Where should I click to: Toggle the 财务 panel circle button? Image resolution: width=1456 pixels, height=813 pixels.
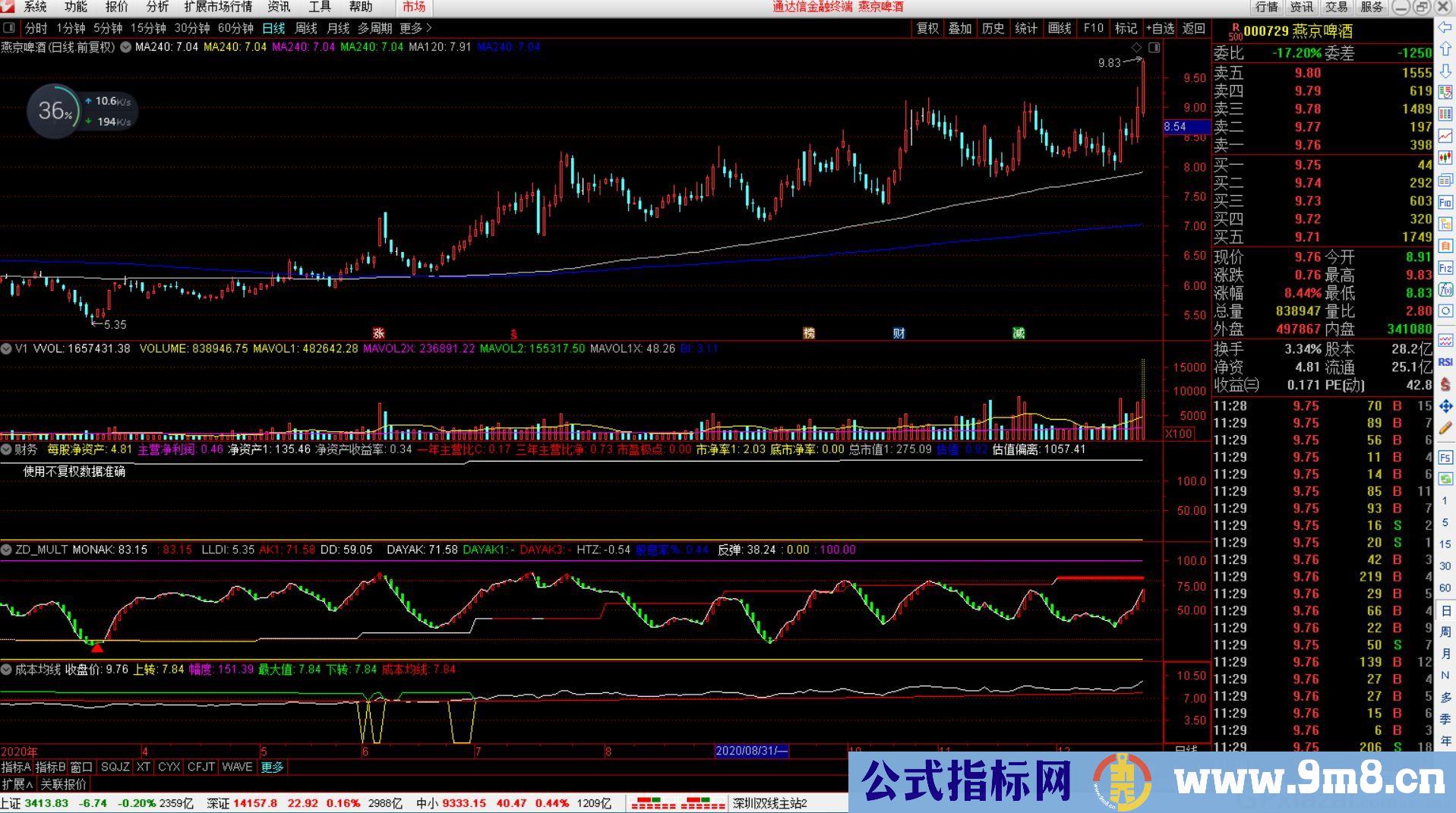7,449
